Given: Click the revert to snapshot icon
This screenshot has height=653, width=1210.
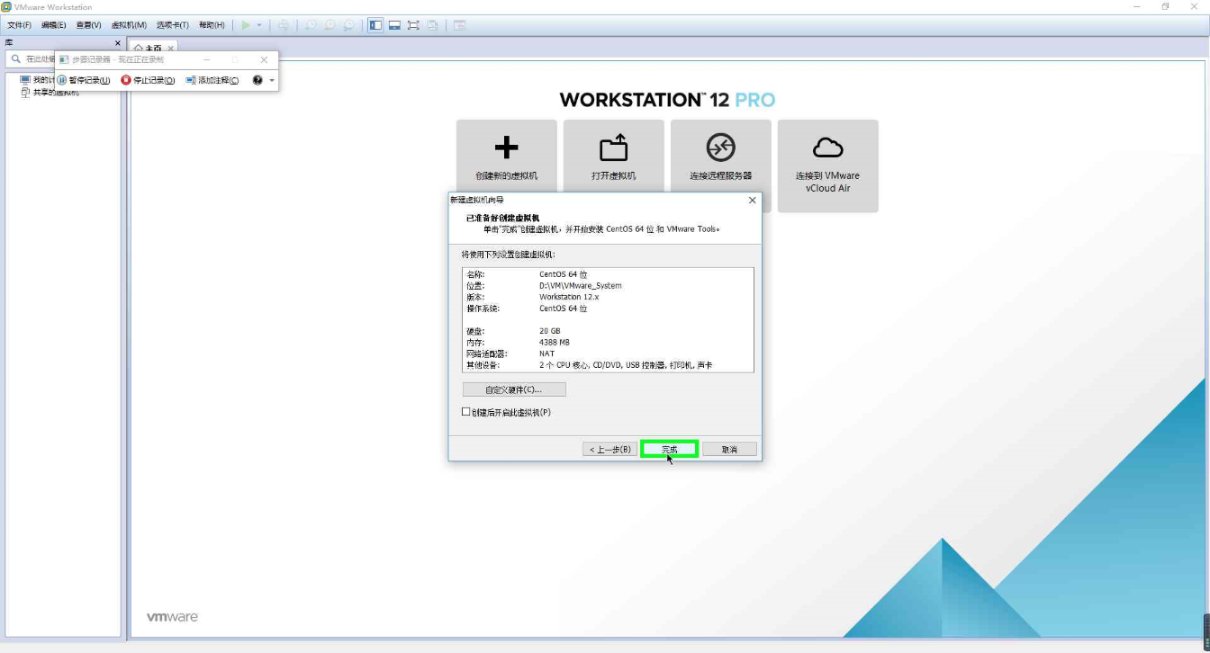Looking at the screenshot, I should 330,24.
